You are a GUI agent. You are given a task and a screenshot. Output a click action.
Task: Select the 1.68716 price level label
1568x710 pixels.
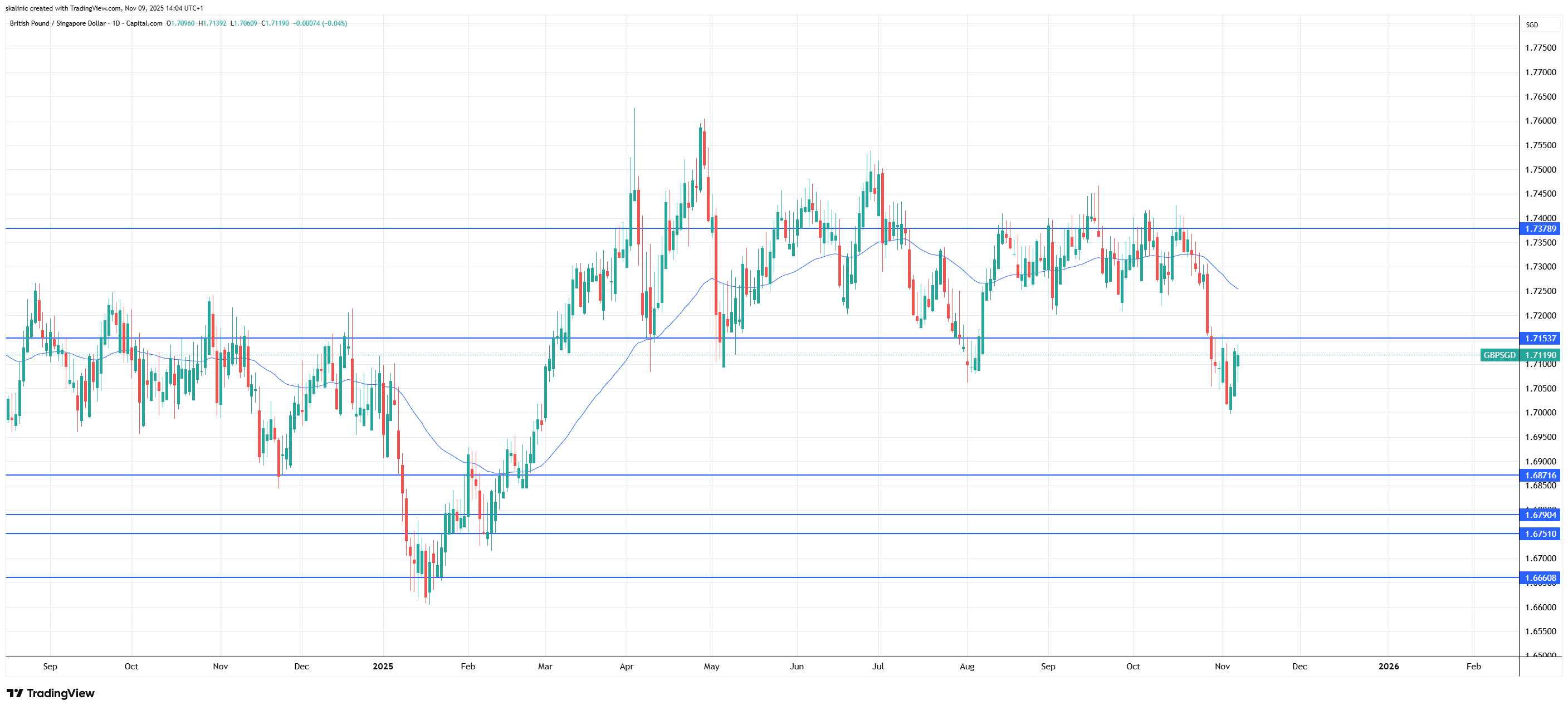coord(1540,476)
